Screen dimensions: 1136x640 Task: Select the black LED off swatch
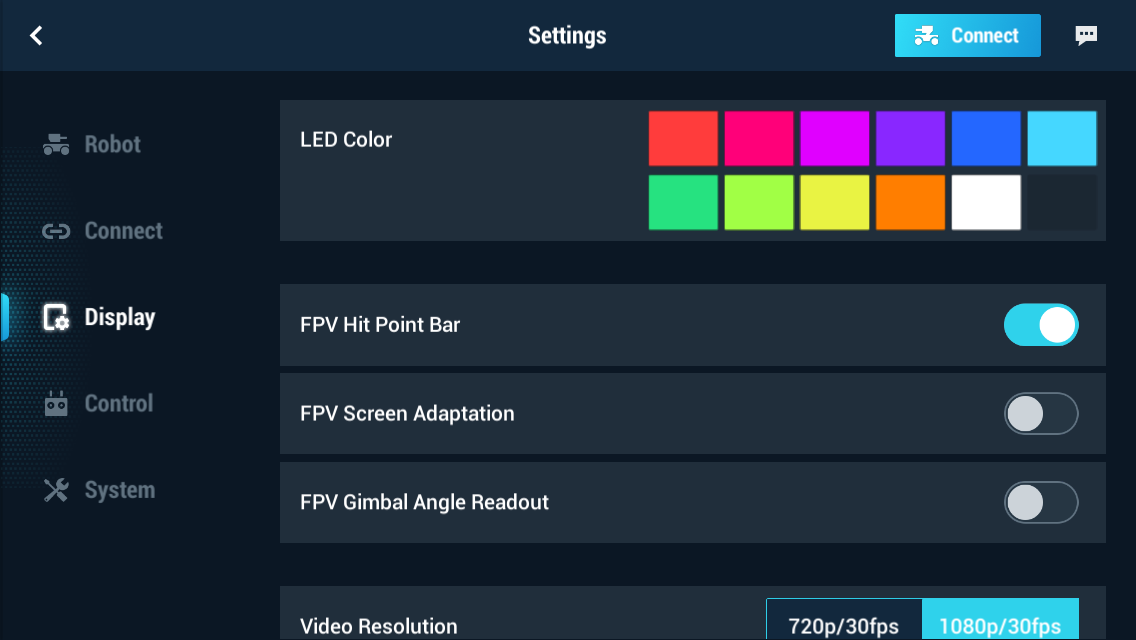click(1061, 202)
